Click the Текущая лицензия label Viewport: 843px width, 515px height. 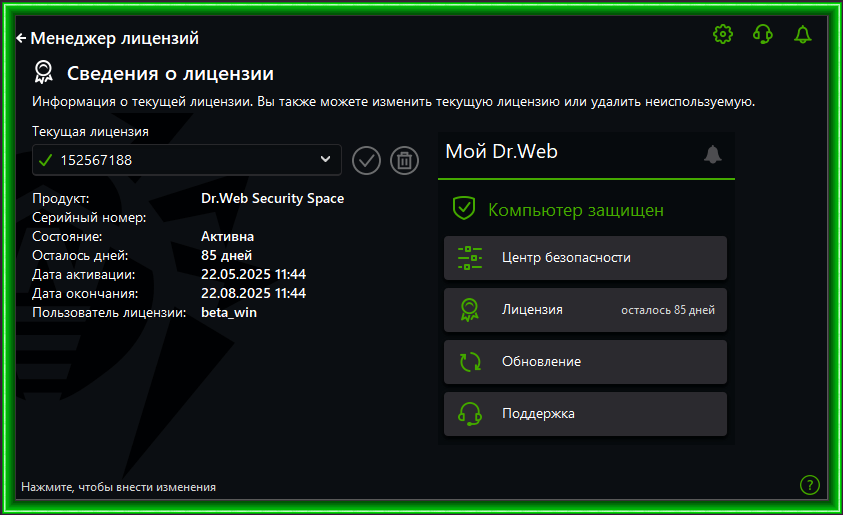tap(90, 132)
